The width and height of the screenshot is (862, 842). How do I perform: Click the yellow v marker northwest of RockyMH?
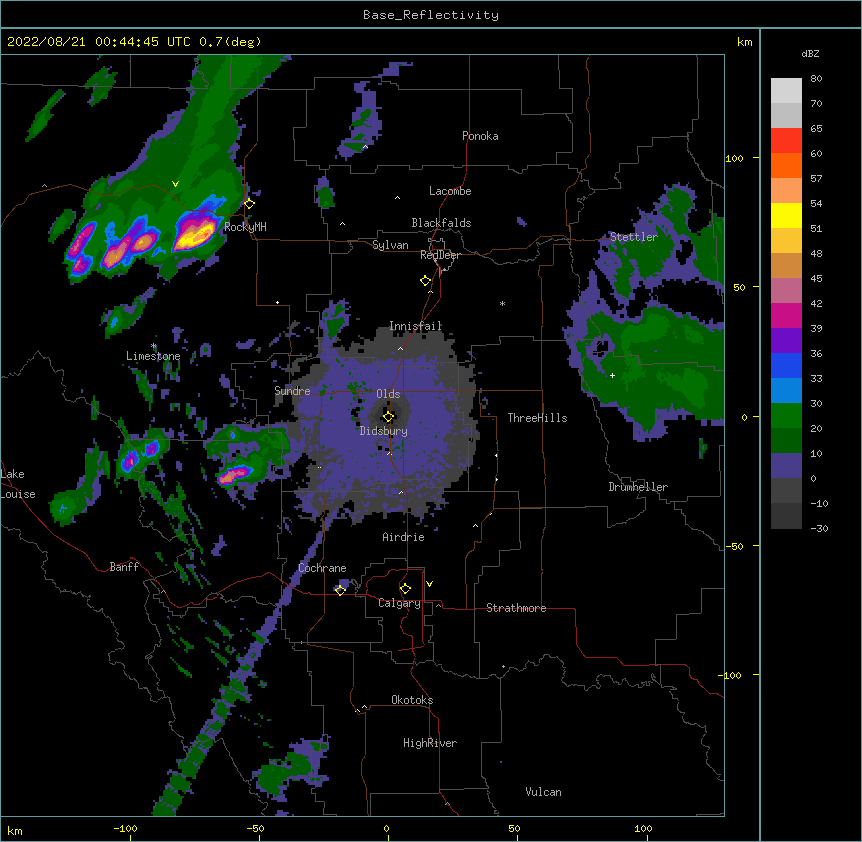175,184
